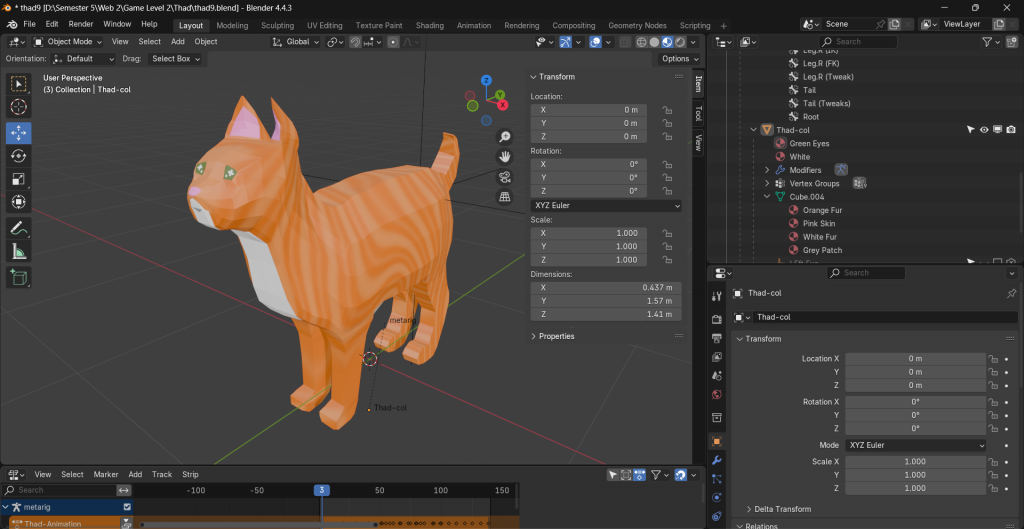This screenshot has width=1024, height=529.
Task: Expand the Delta Transform panel
Action: coord(782,509)
